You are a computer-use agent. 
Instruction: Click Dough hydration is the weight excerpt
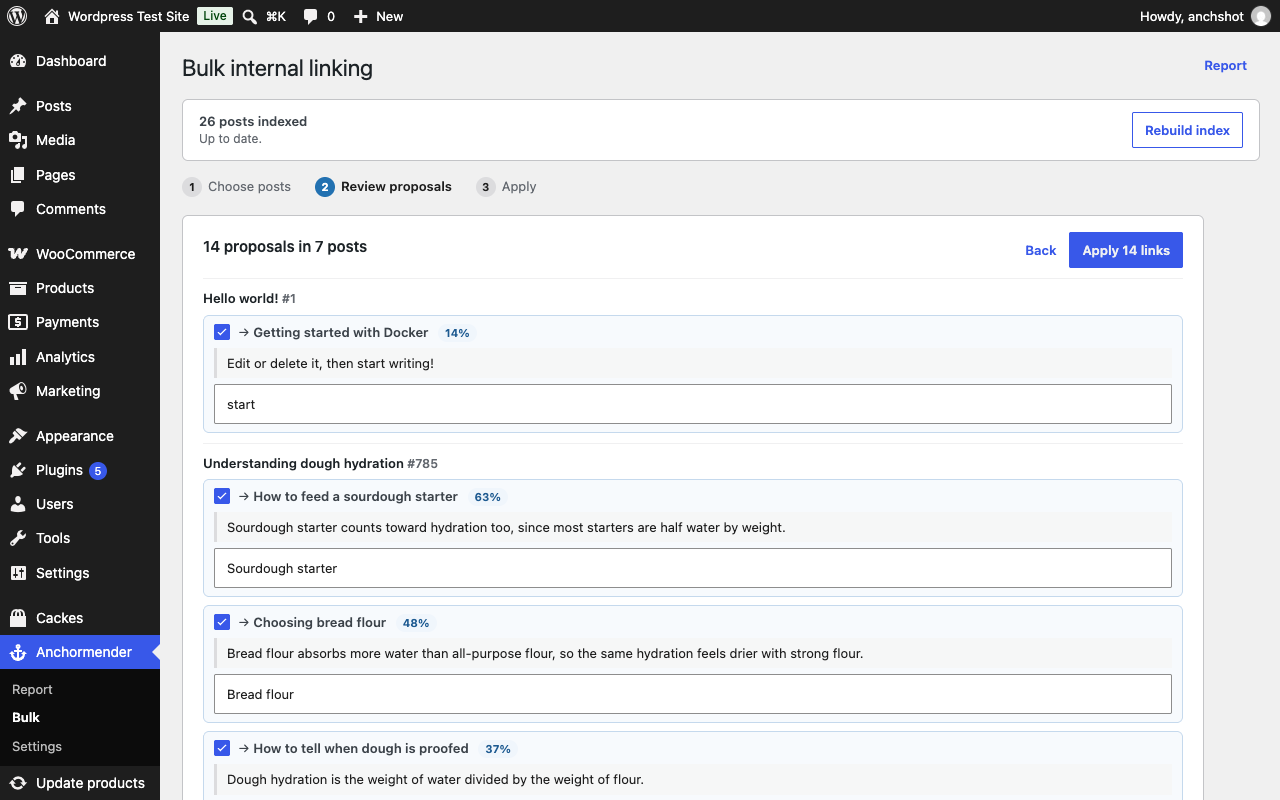(435, 779)
